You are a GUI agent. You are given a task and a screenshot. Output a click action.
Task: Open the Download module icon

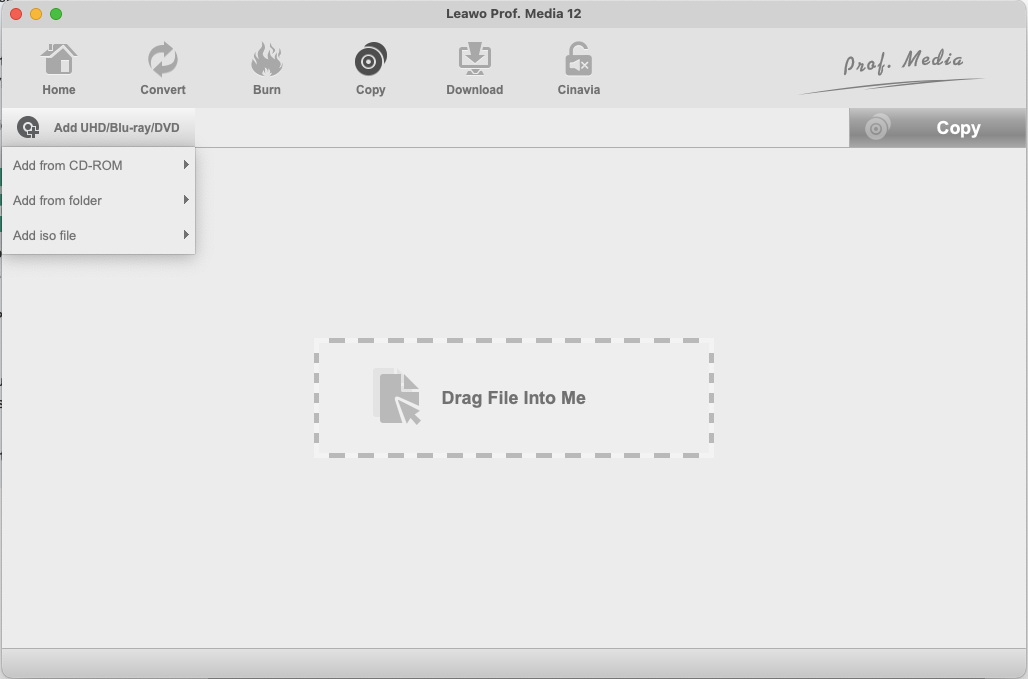(x=475, y=59)
